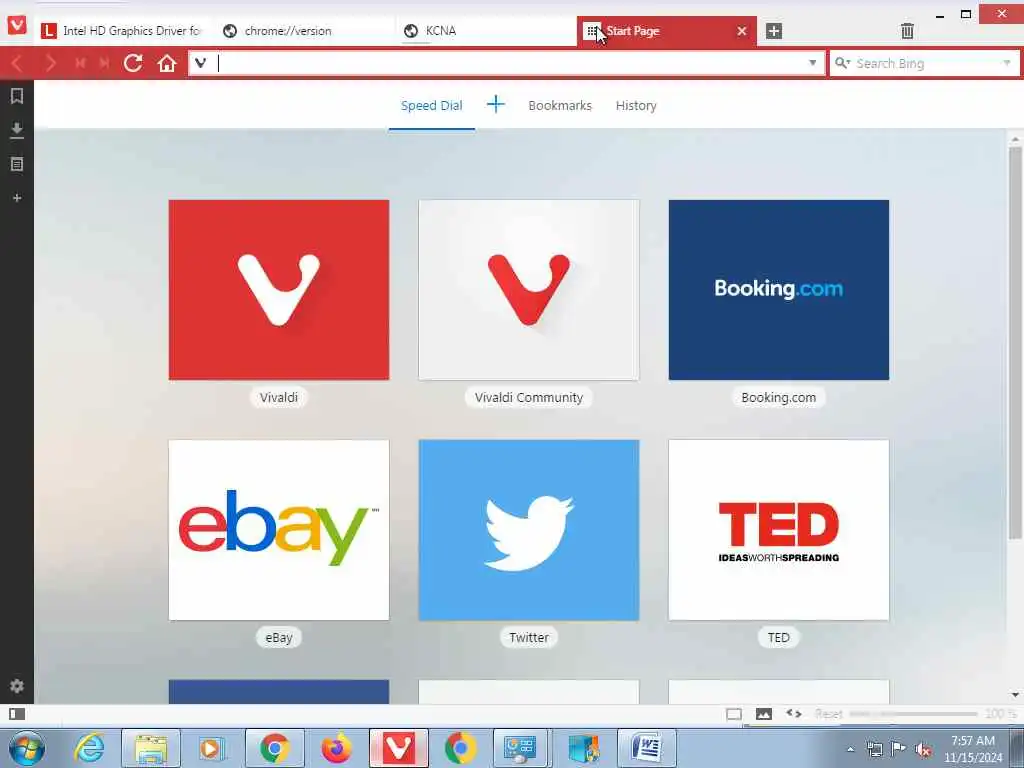The width and height of the screenshot is (1024, 768).
Task: Open Page Actions in status bar
Action: 793,713
